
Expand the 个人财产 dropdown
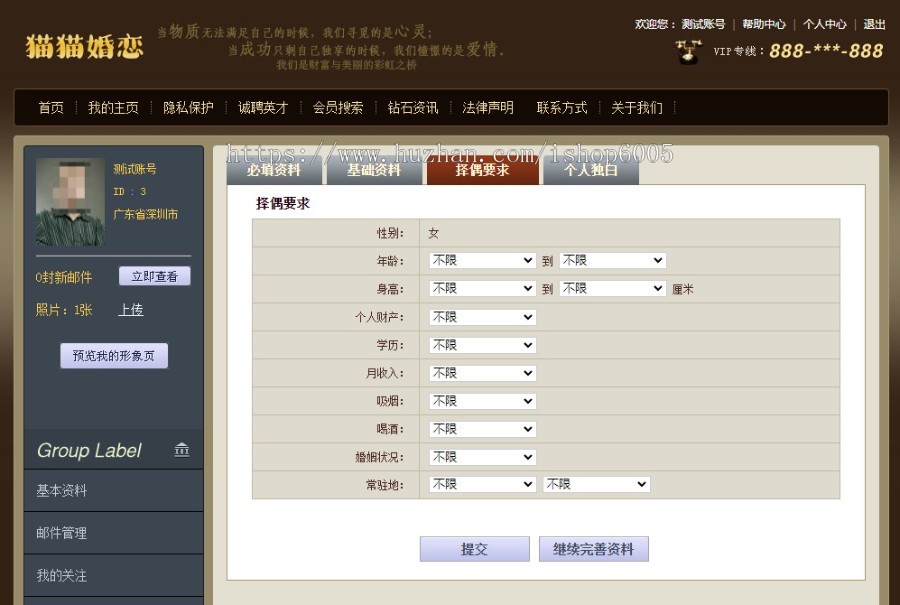coord(483,317)
